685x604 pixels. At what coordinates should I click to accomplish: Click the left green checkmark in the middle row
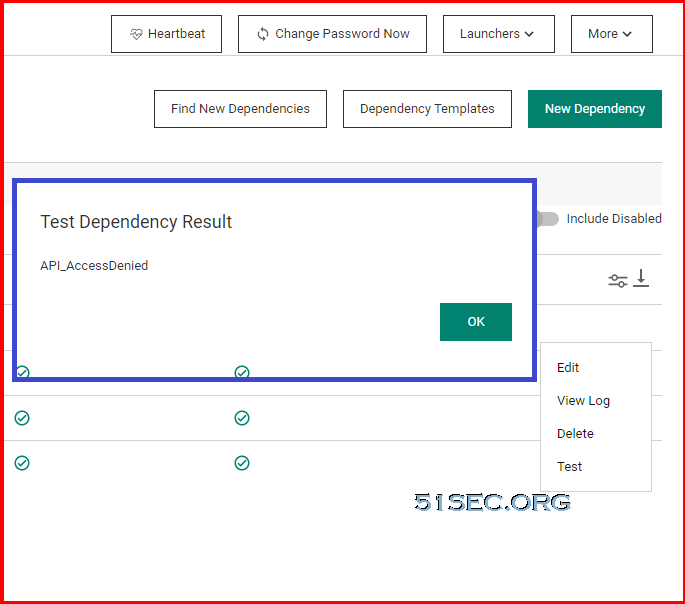pos(22,418)
